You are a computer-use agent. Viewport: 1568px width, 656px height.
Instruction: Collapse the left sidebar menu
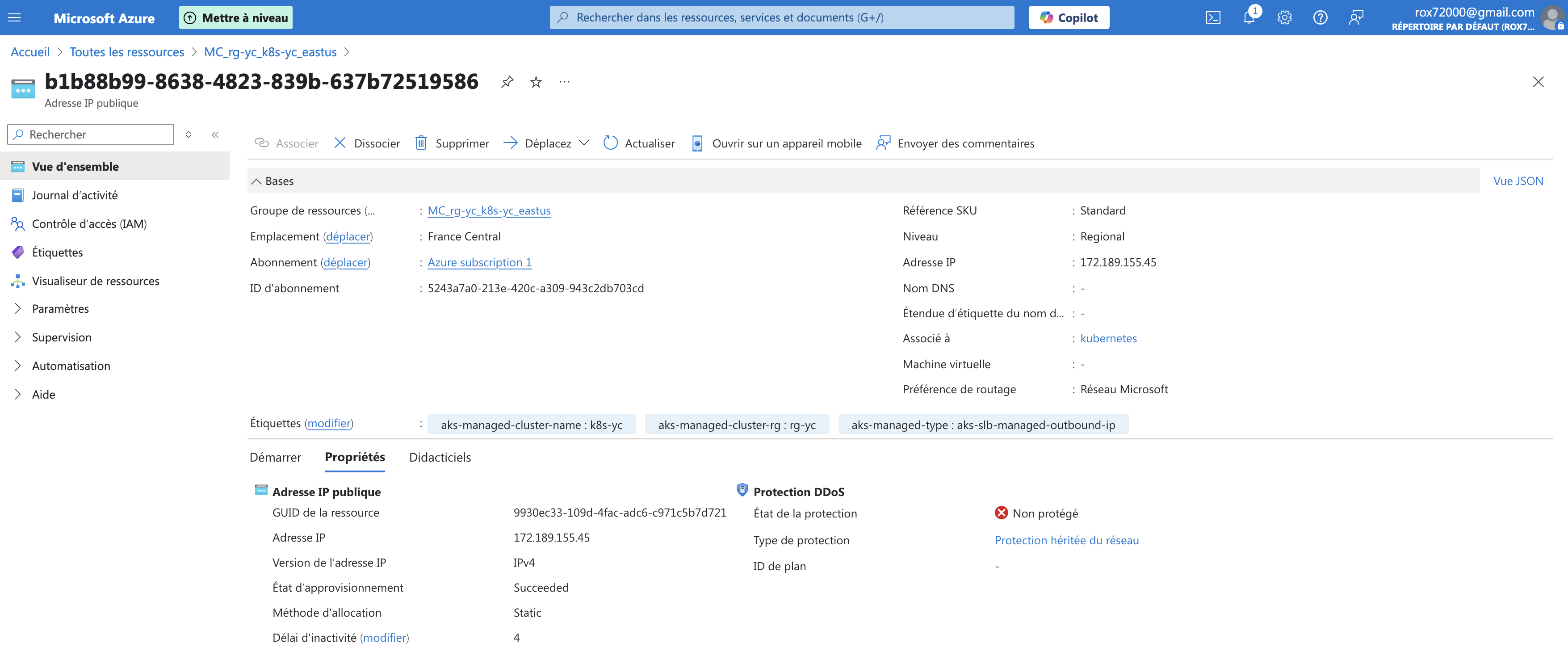(x=215, y=135)
